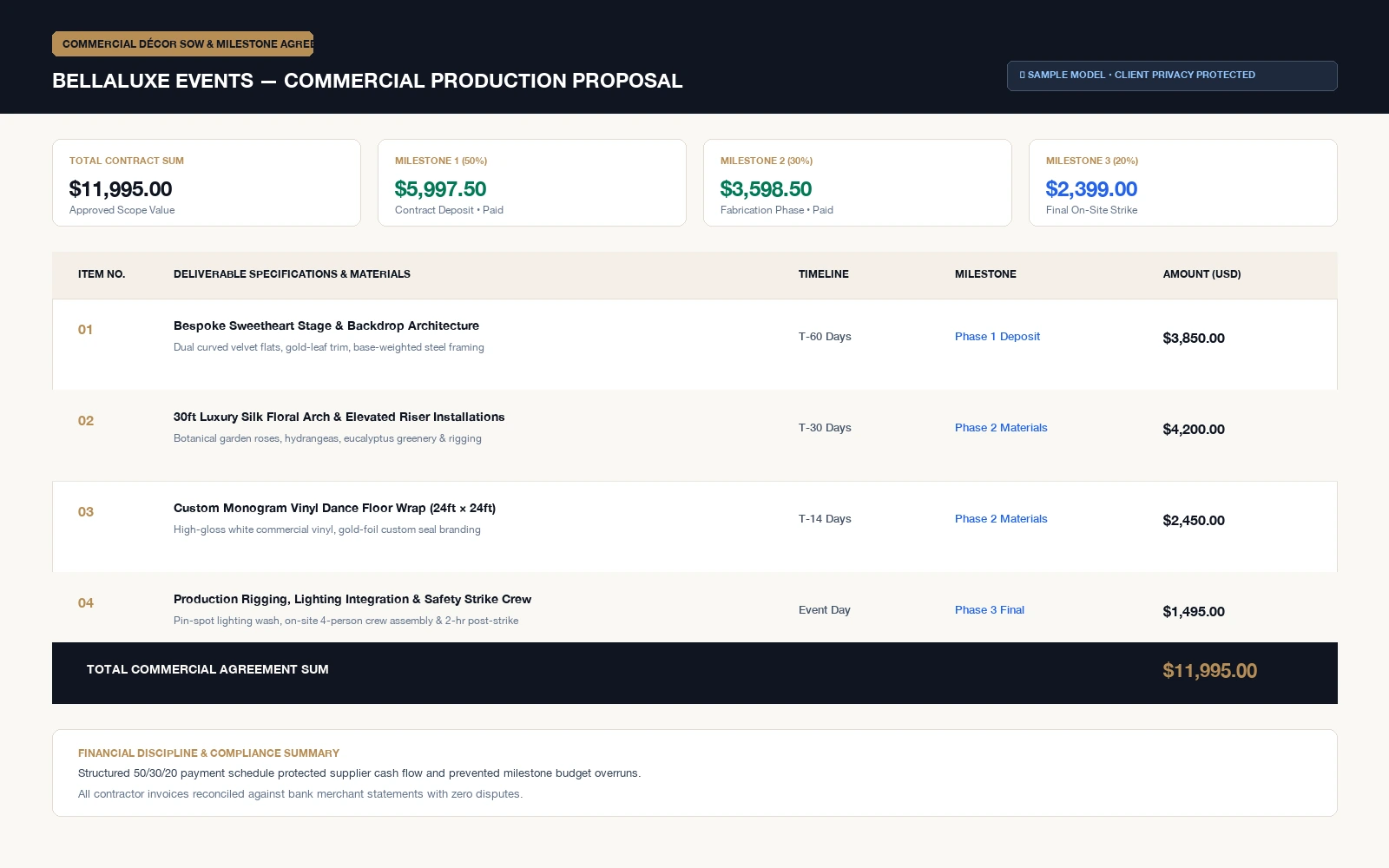Click the Sample Model Client Privacy Protected badge
The height and width of the screenshot is (868, 1389).
click(x=1172, y=76)
